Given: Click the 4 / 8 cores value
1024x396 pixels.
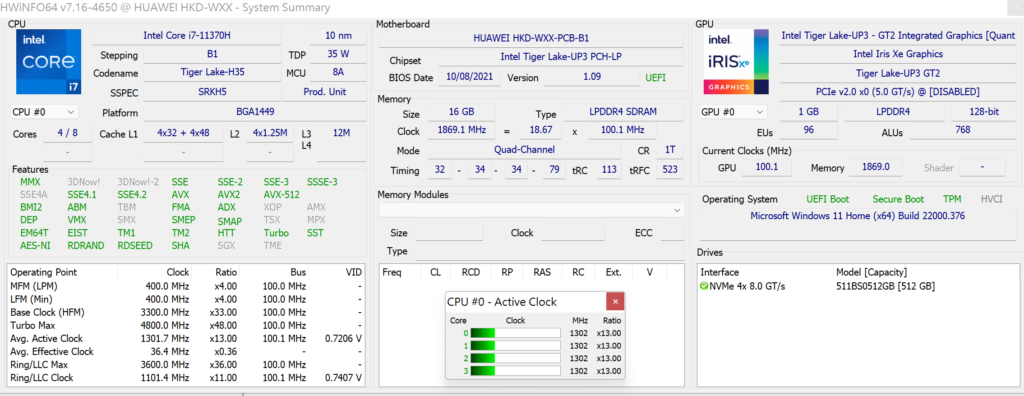Looking at the screenshot, I should 67,133.
